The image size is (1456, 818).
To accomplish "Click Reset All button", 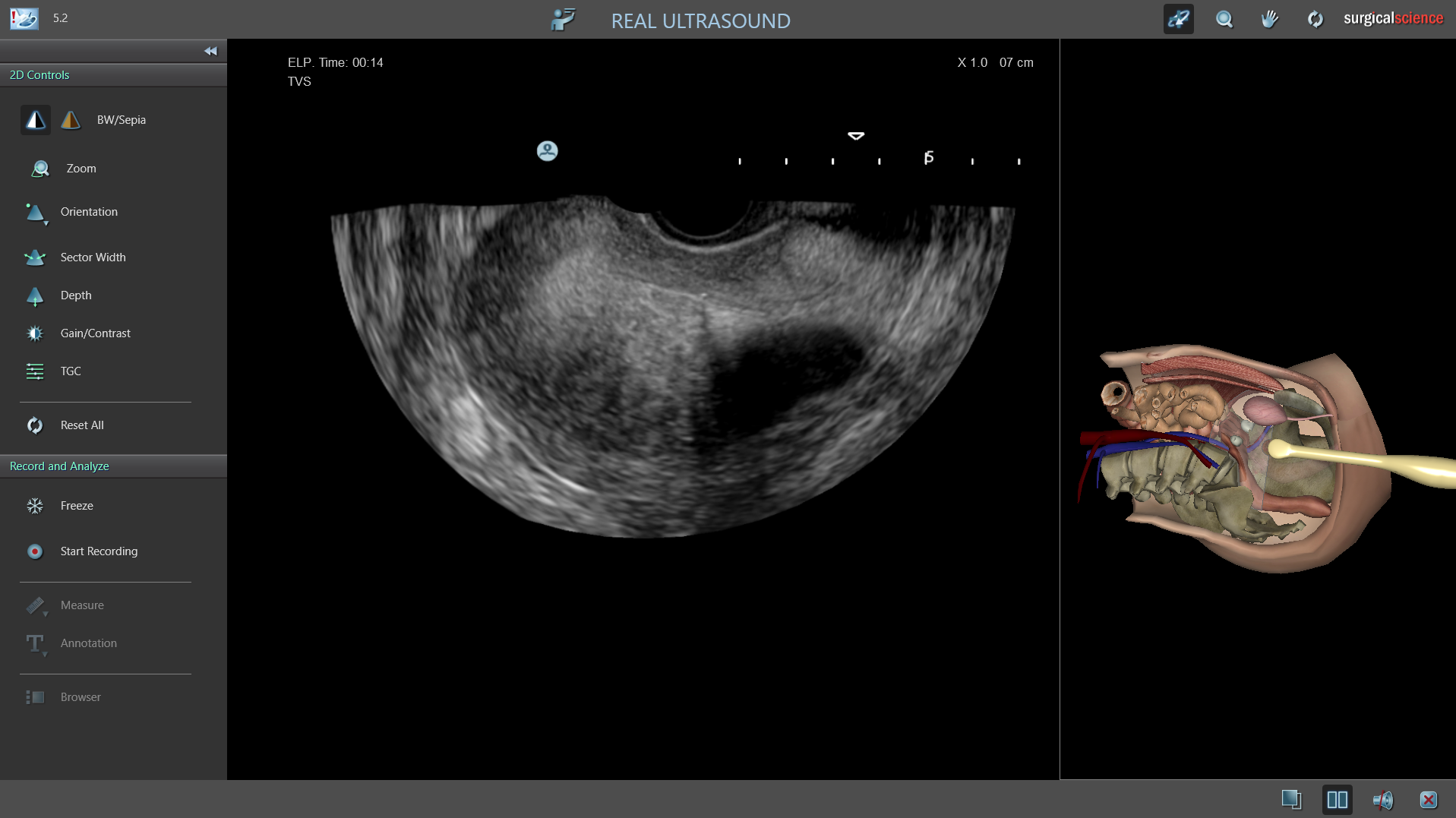I will coord(36,425).
